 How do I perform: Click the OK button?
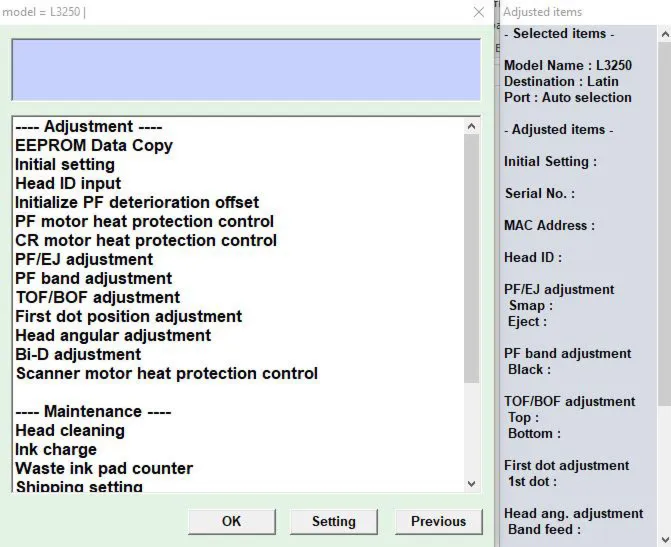point(232,521)
